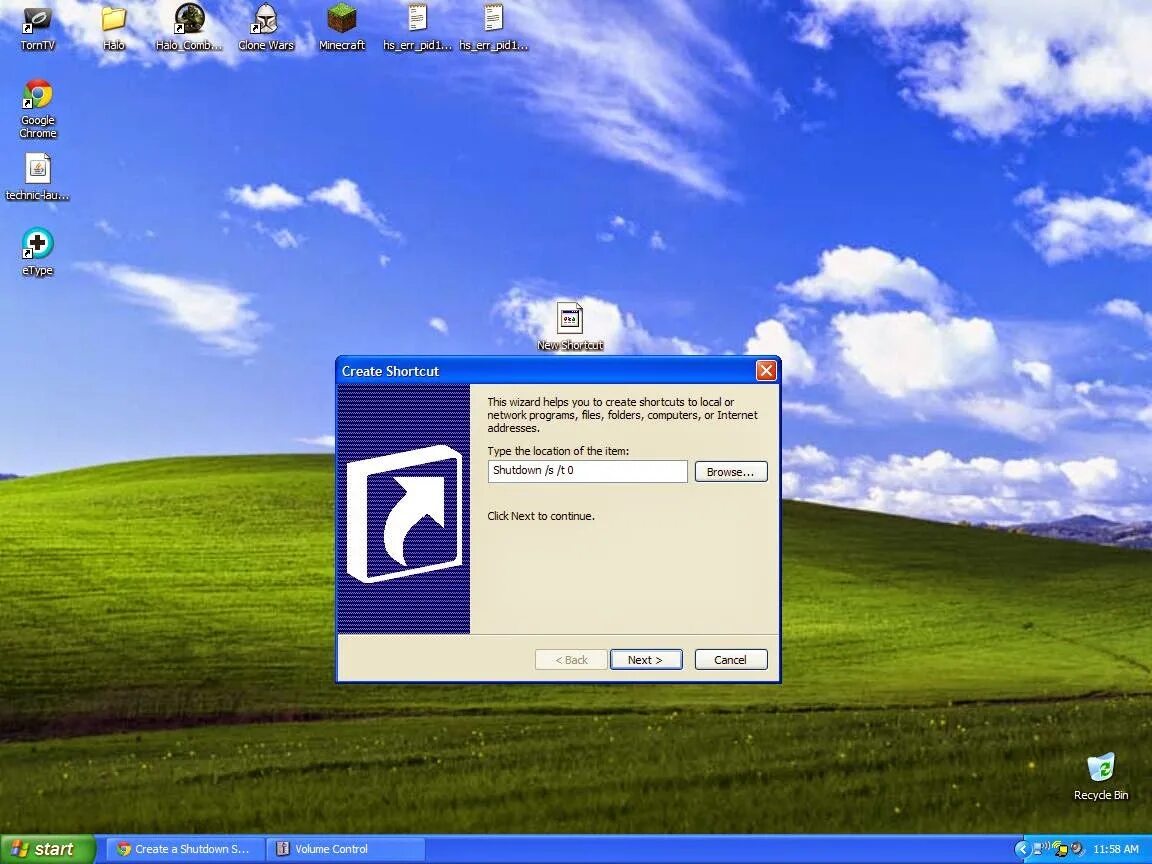Select the second hs_err_pid1... text file
The image size is (1152, 864).
pos(494,28)
